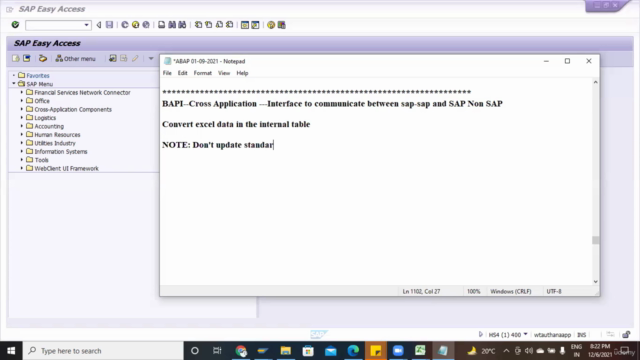Click the Customize Local Layout icon
The width and height of the screenshot is (640, 360).
coord(281,25)
